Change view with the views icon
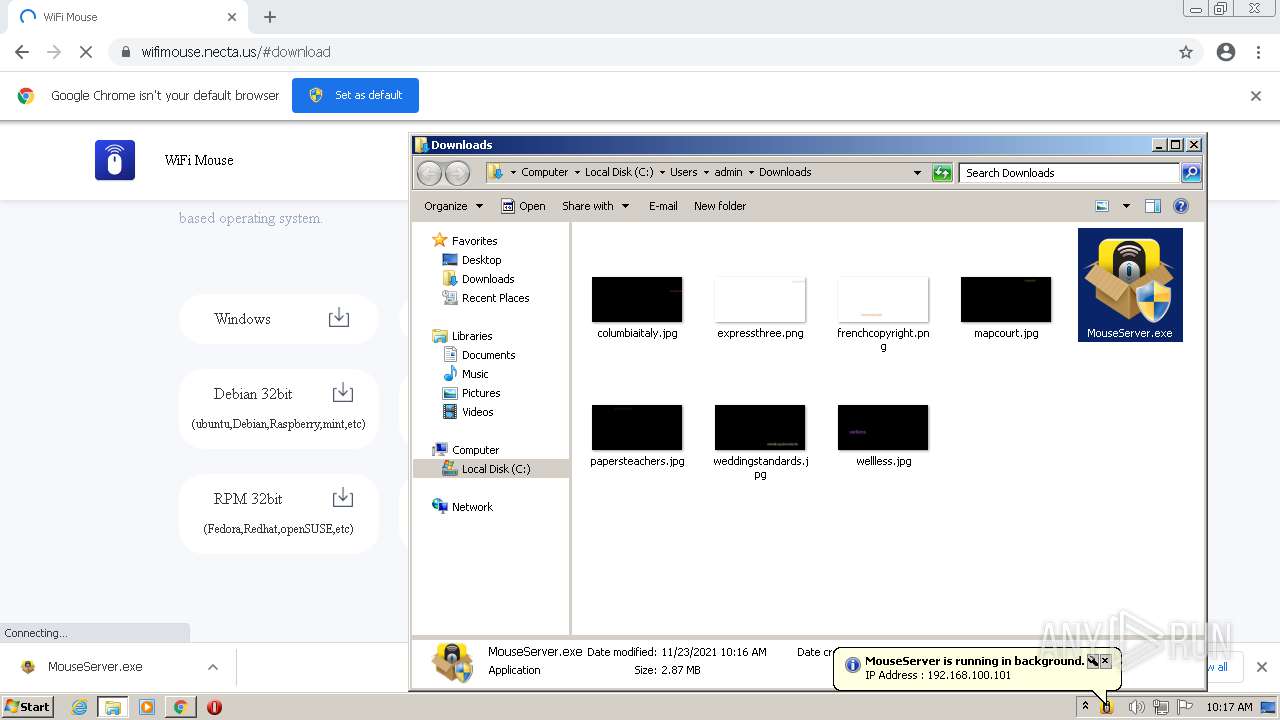Image resolution: width=1280 pixels, height=720 pixels. 1102,206
